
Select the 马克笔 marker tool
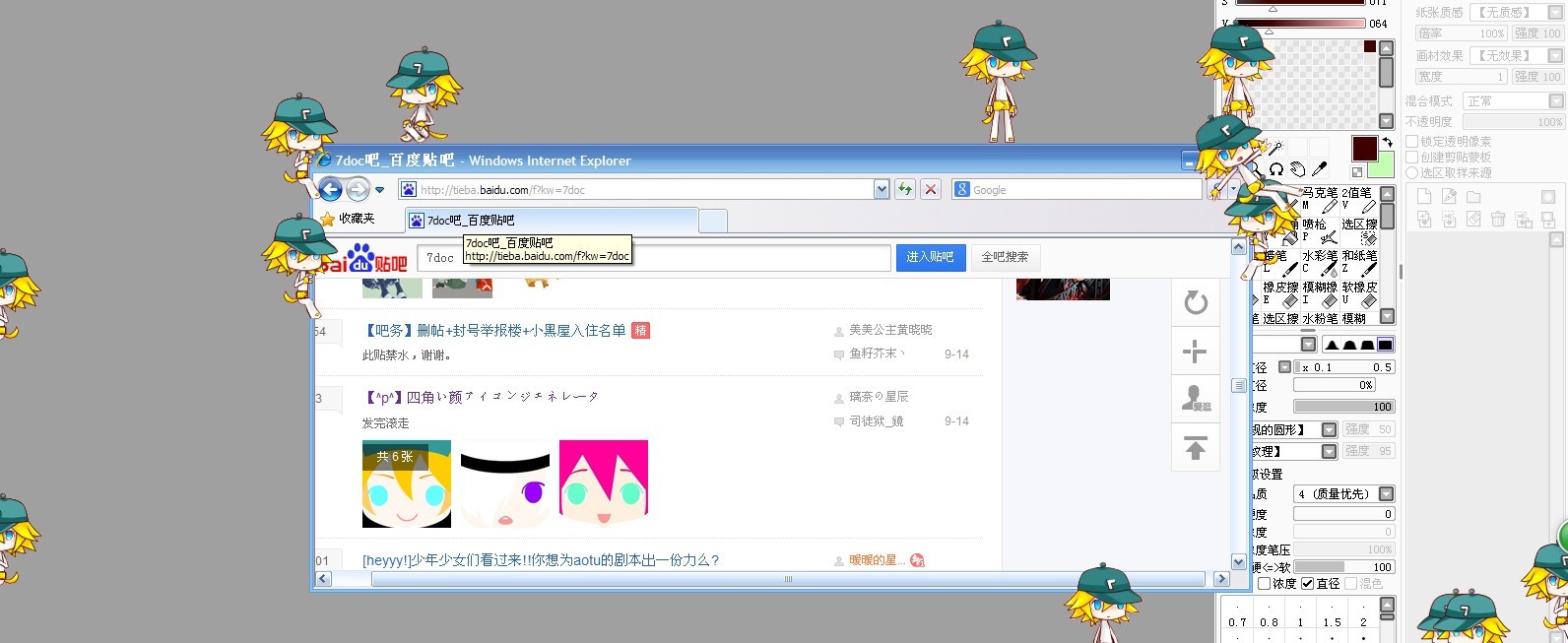[x=1320, y=200]
